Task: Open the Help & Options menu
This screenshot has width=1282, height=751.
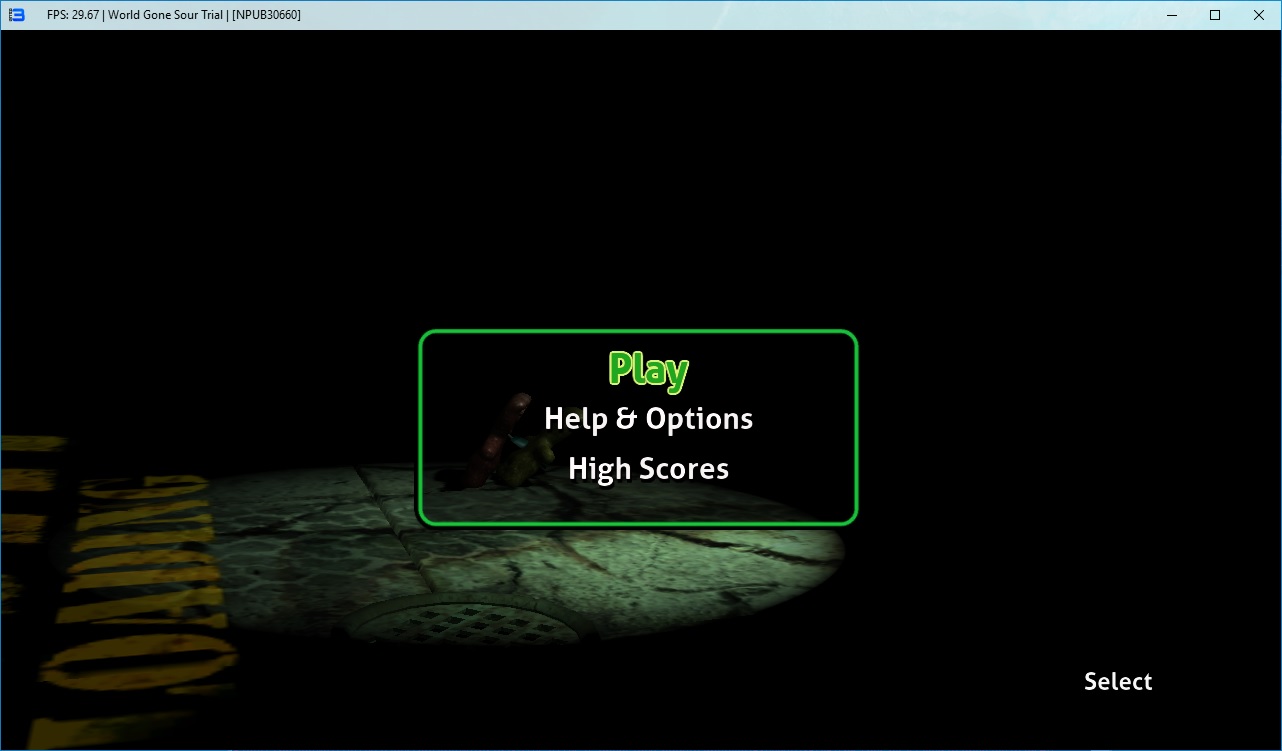Action: tap(648, 418)
